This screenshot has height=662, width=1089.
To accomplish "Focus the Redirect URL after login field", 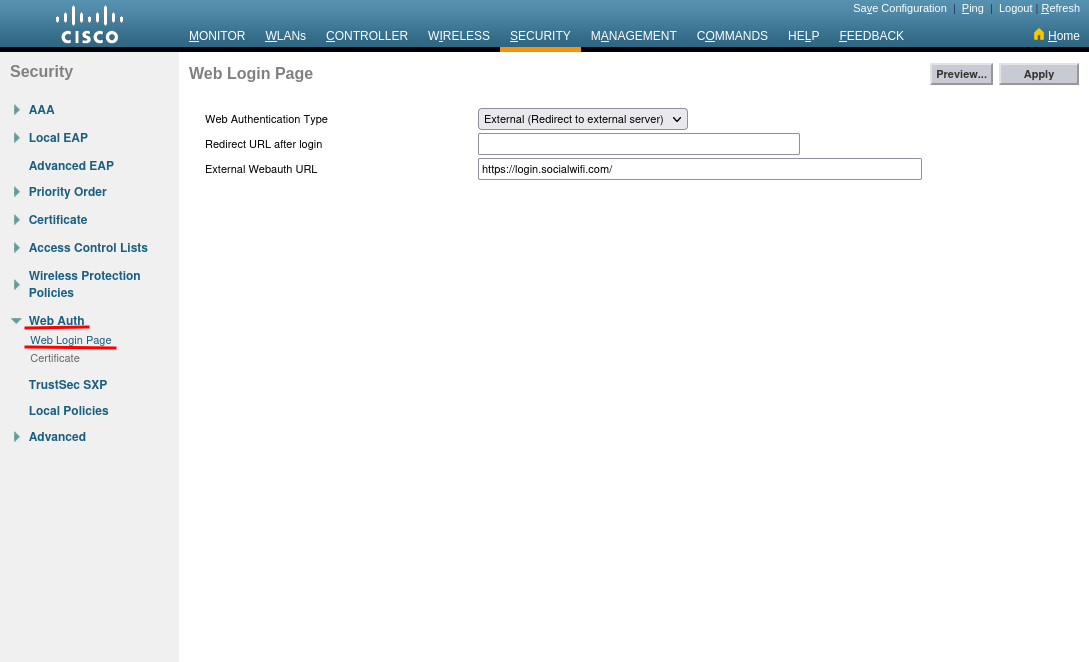I will pos(638,144).
